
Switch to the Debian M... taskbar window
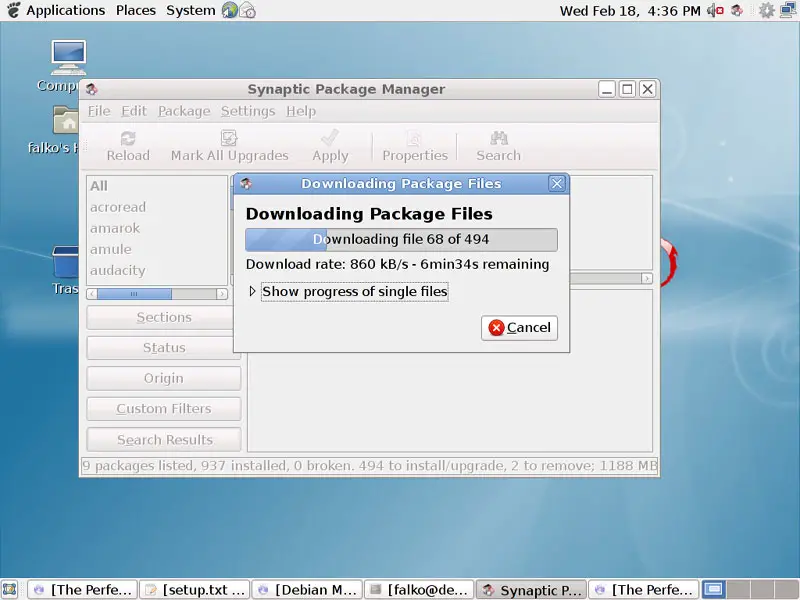tap(307, 590)
